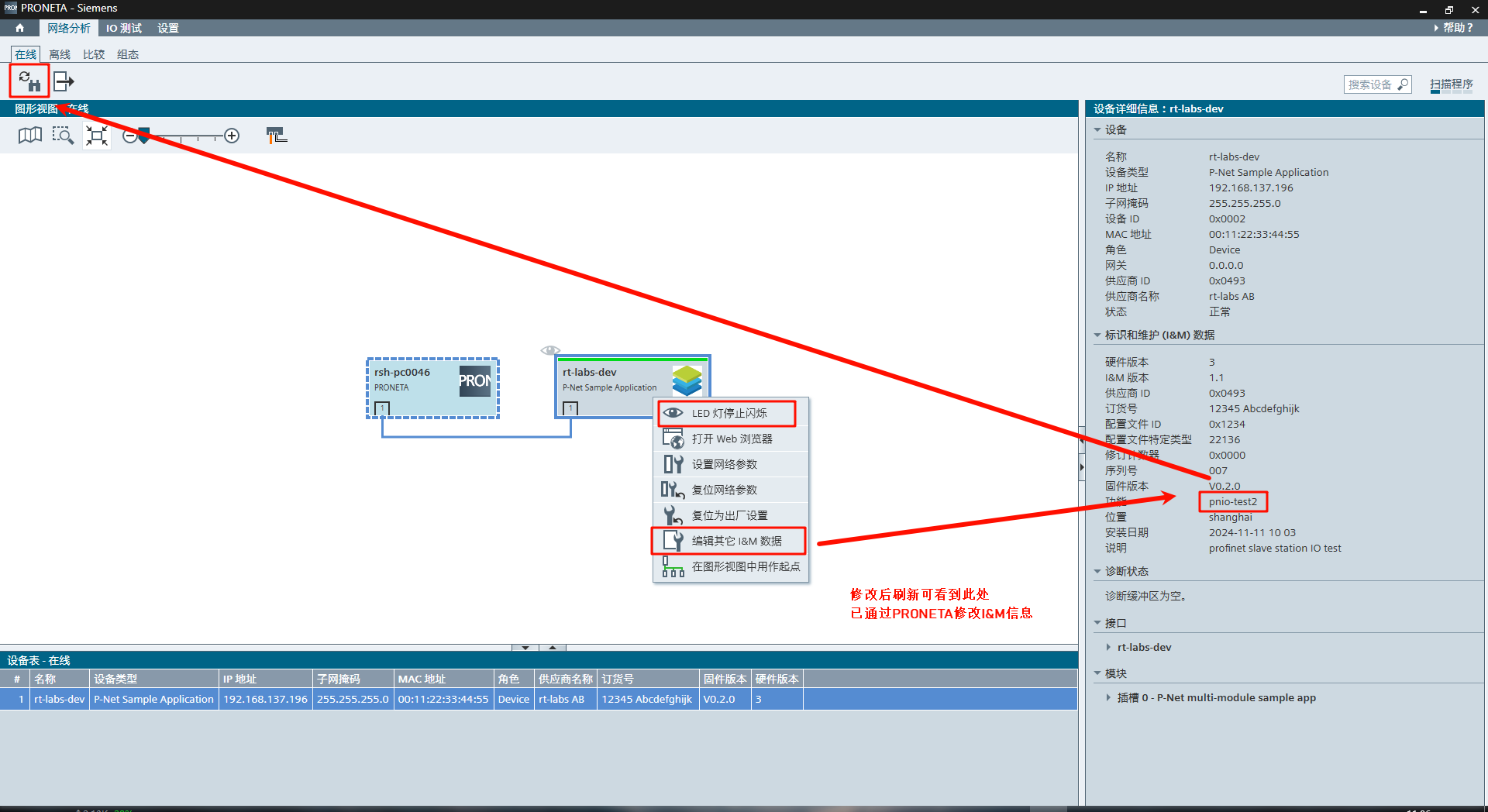The height and width of the screenshot is (812, 1488).
Task: Switch to the 离线 tab
Action: pyautogui.click(x=60, y=54)
